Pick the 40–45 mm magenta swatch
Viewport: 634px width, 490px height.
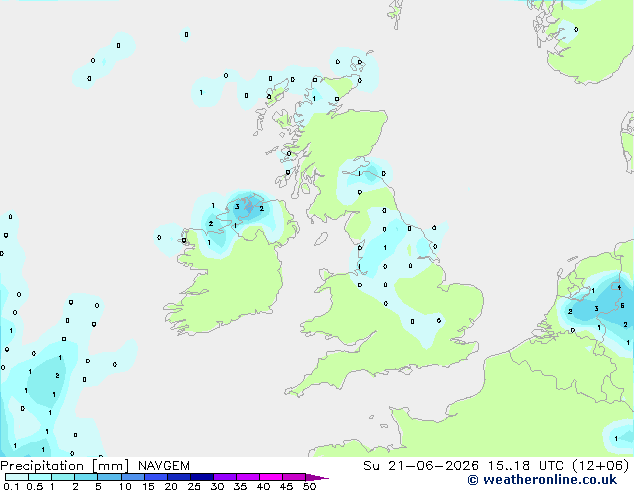click(271, 477)
